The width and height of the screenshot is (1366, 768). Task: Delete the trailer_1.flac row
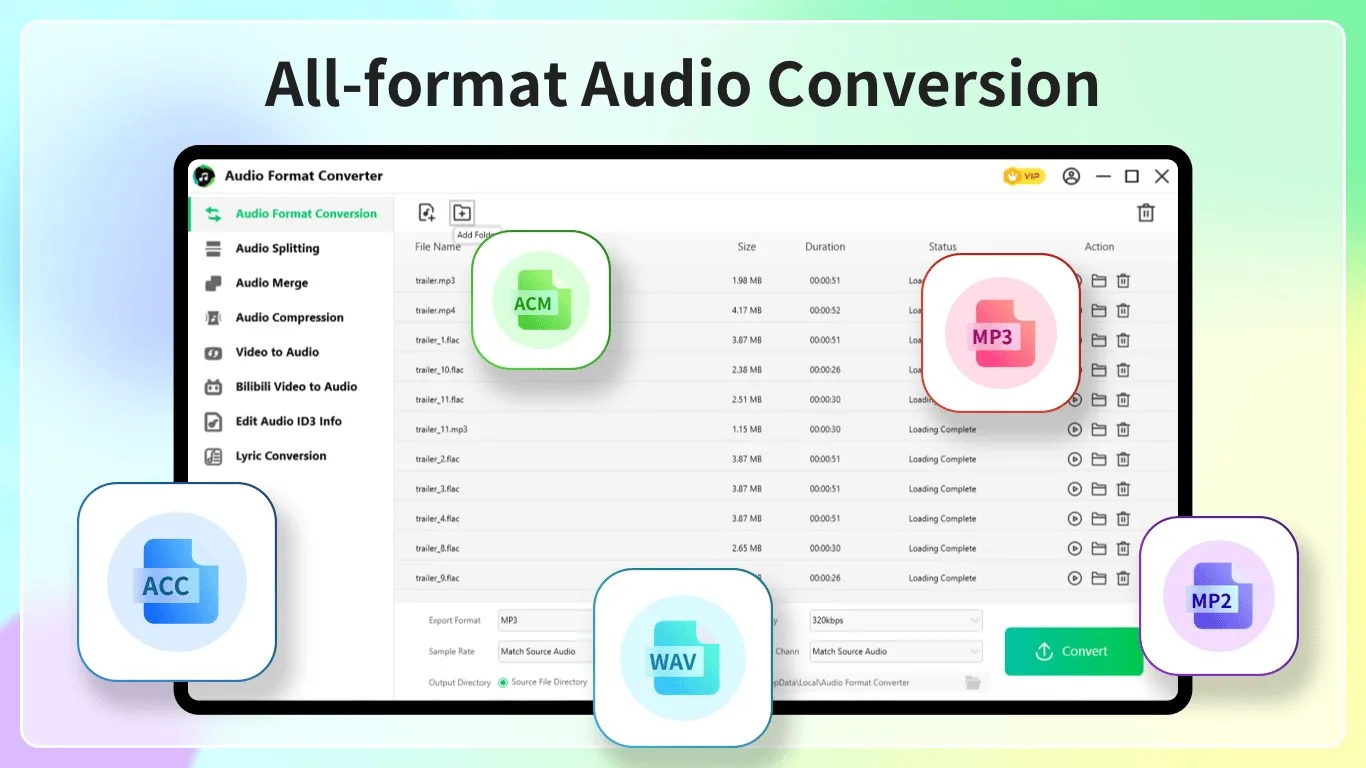click(x=1123, y=341)
